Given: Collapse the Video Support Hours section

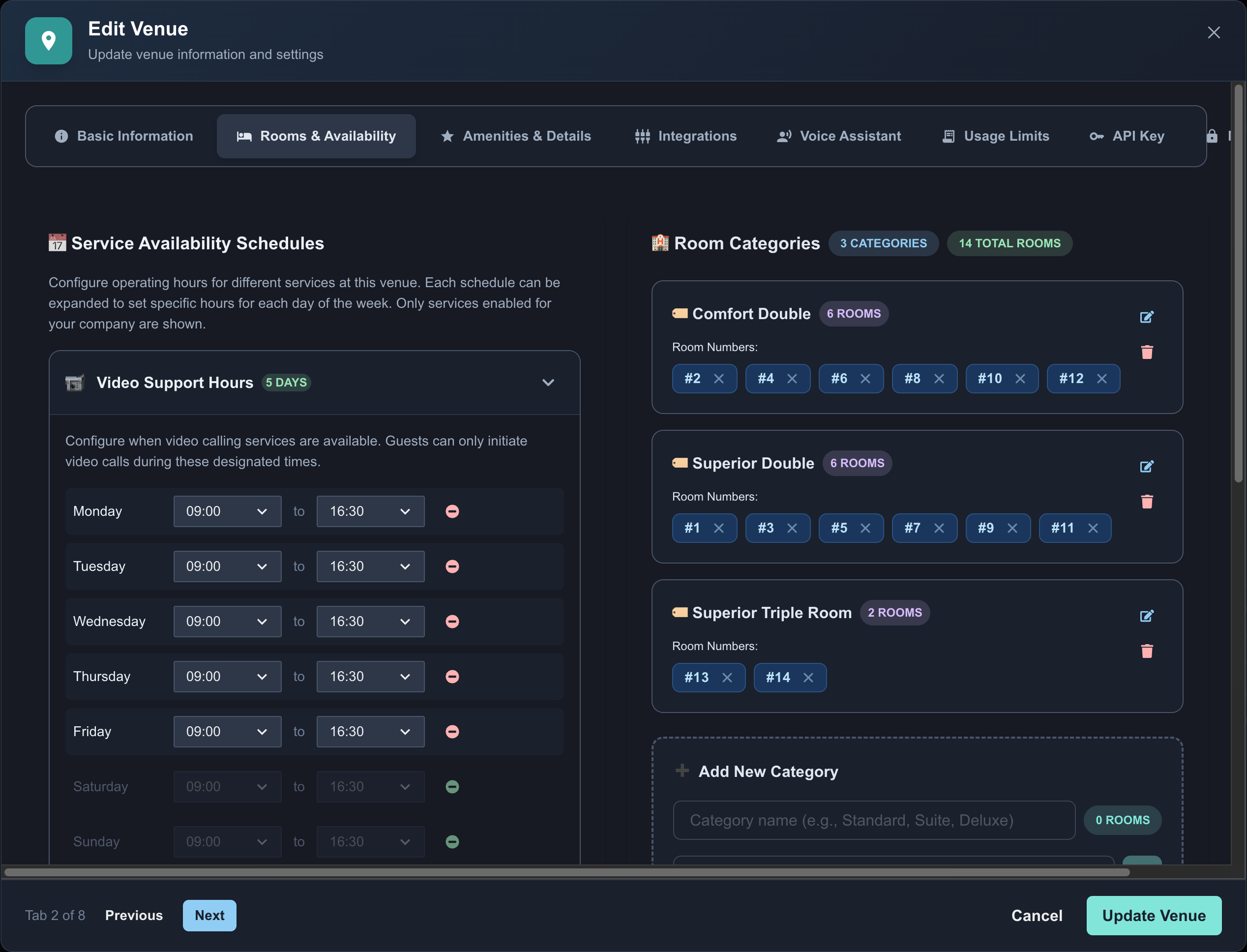Looking at the screenshot, I should [x=548, y=383].
